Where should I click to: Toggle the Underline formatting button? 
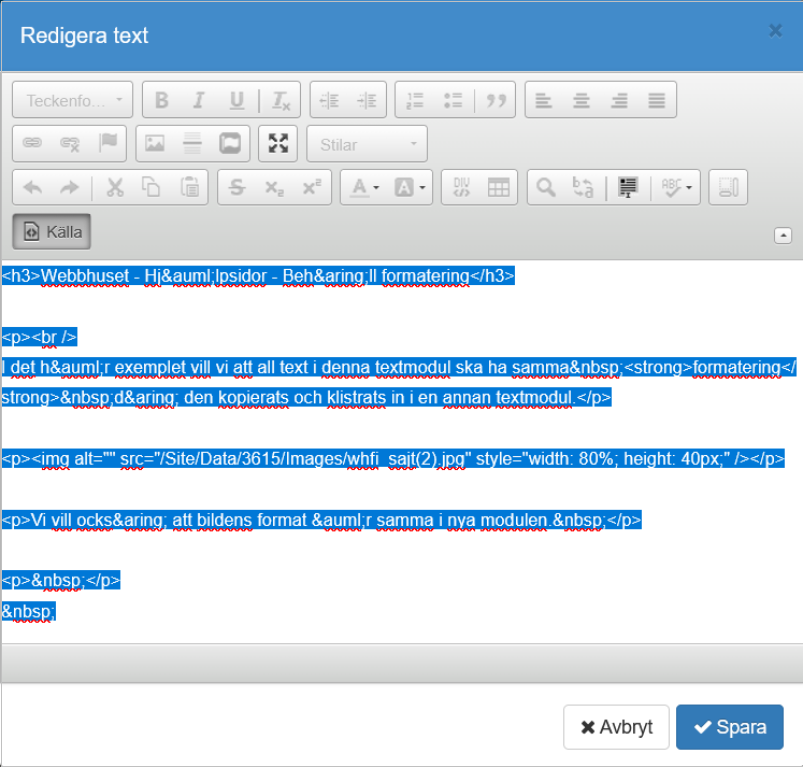(237, 100)
